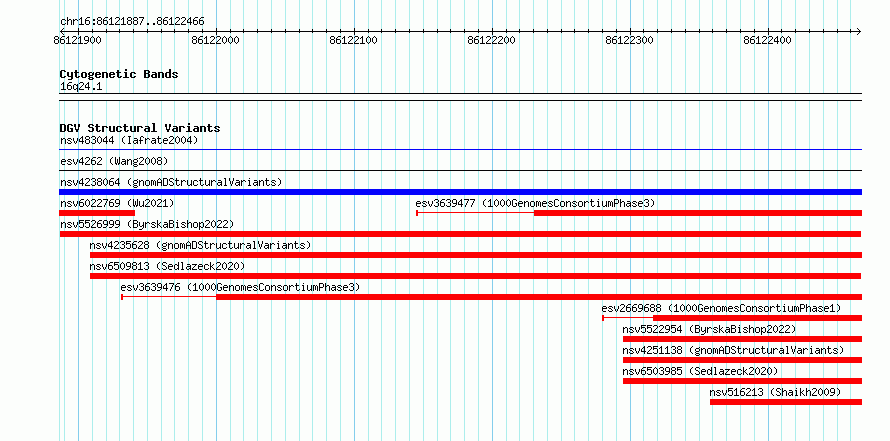Open nsv516213 (Shaikh2009) label
This screenshot has width=890, height=441.
coord(775,392)
